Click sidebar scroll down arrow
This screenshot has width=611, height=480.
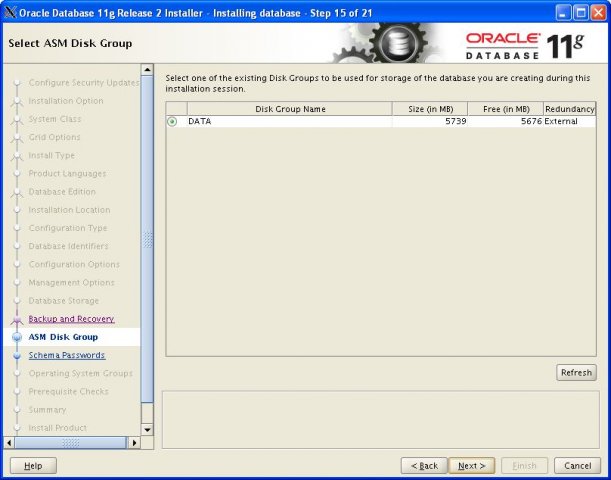[147, 430]
